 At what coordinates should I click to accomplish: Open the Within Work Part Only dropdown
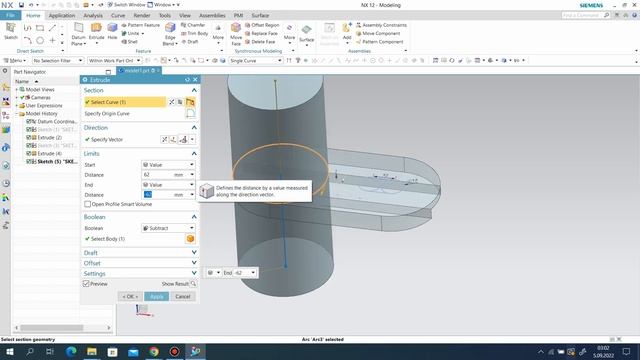114,60
